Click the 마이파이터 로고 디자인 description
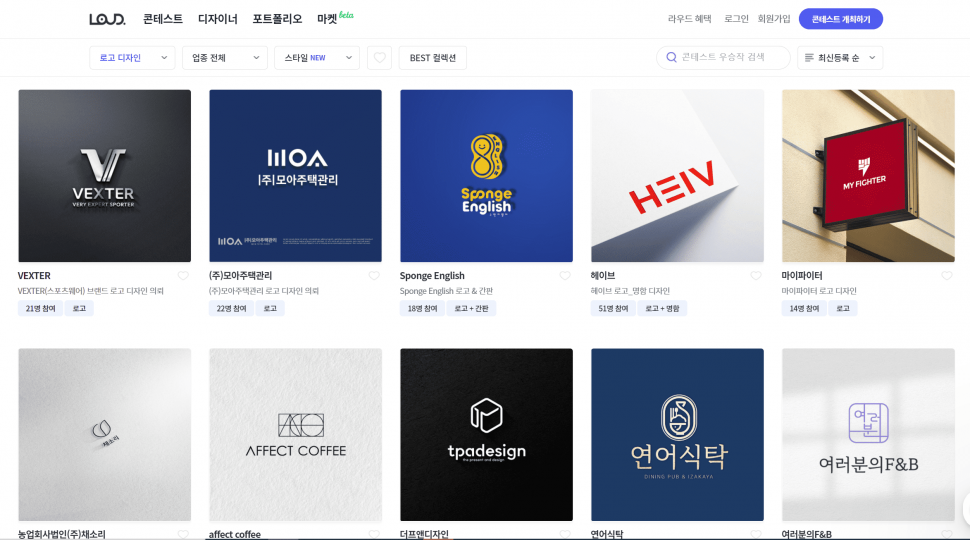The height and width of the screenshot is (540, 970). click(819, 291)
